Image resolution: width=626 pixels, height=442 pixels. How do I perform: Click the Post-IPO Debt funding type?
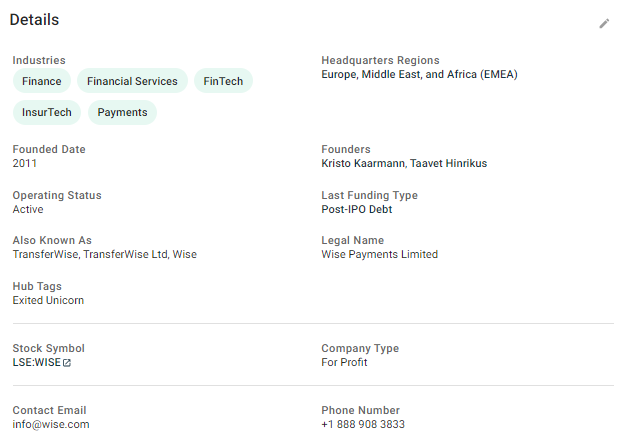pos(356,209)
